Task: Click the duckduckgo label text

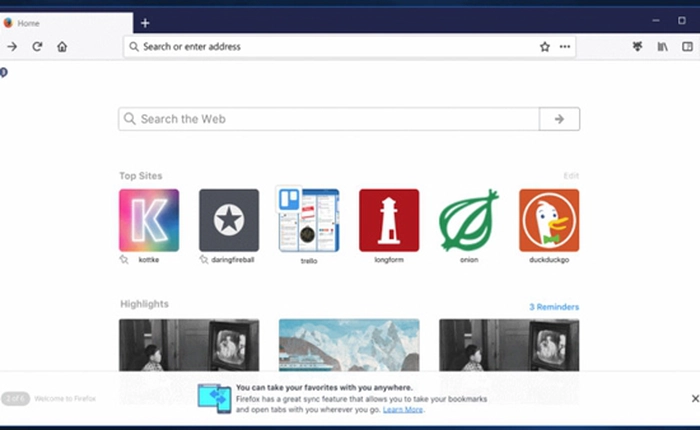Action: point(549,259)
